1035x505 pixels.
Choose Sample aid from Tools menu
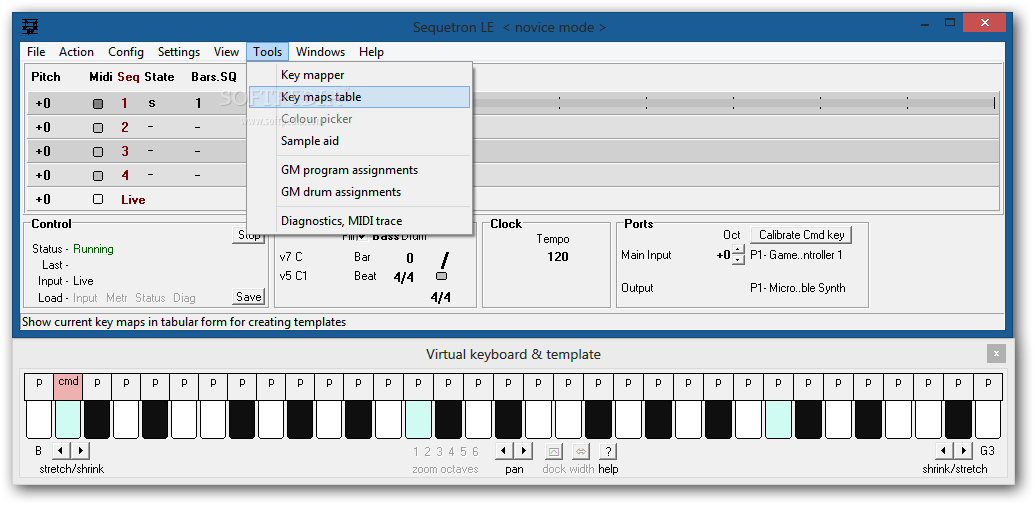[360, 141]
